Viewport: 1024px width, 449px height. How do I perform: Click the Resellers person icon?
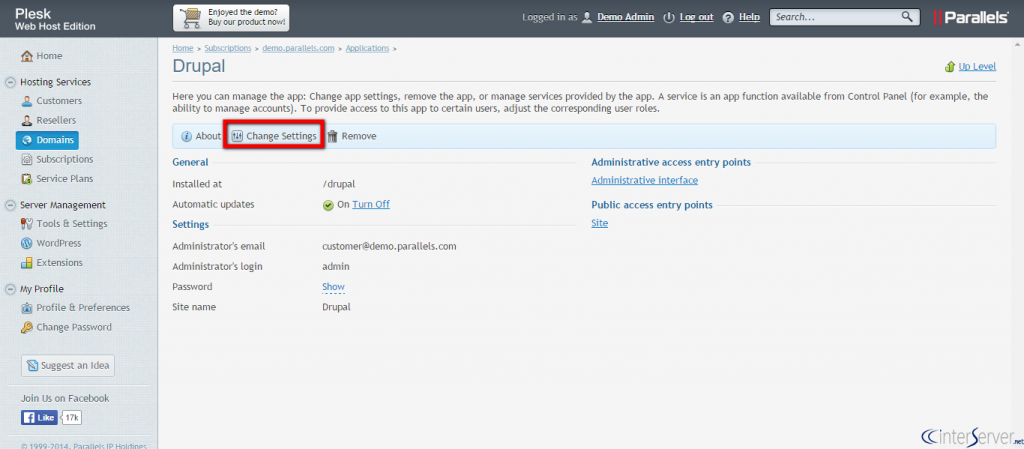click(27, 121)
